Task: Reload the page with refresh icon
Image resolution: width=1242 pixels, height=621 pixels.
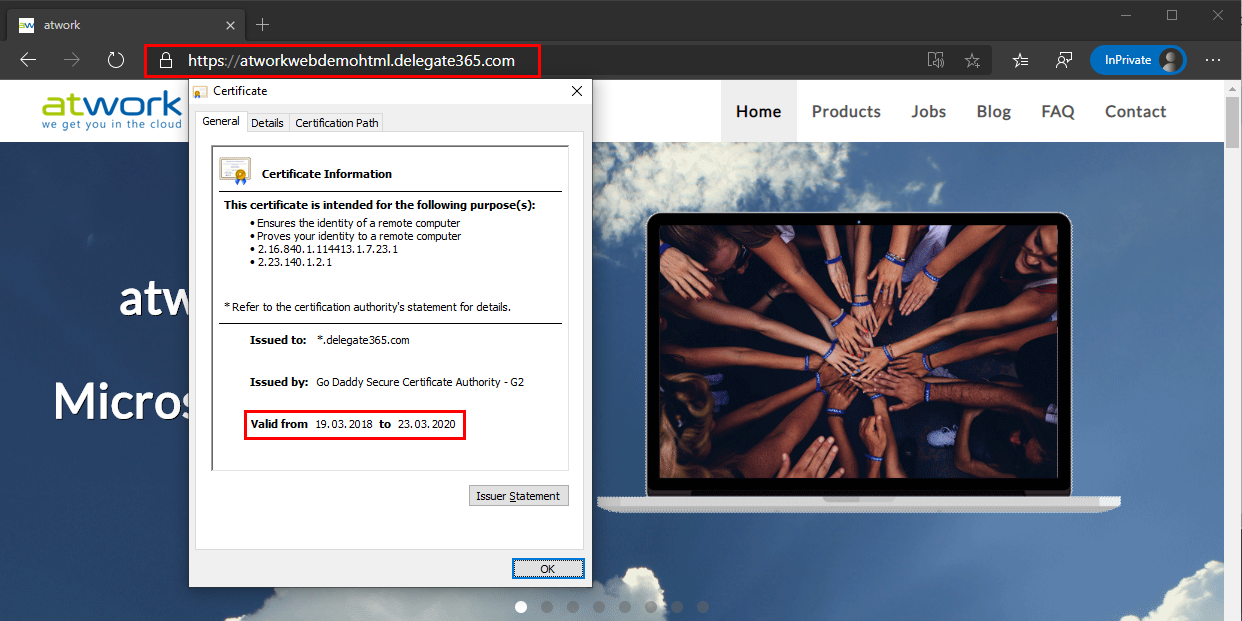Action: pyautogui.click(x=116, y=60)
